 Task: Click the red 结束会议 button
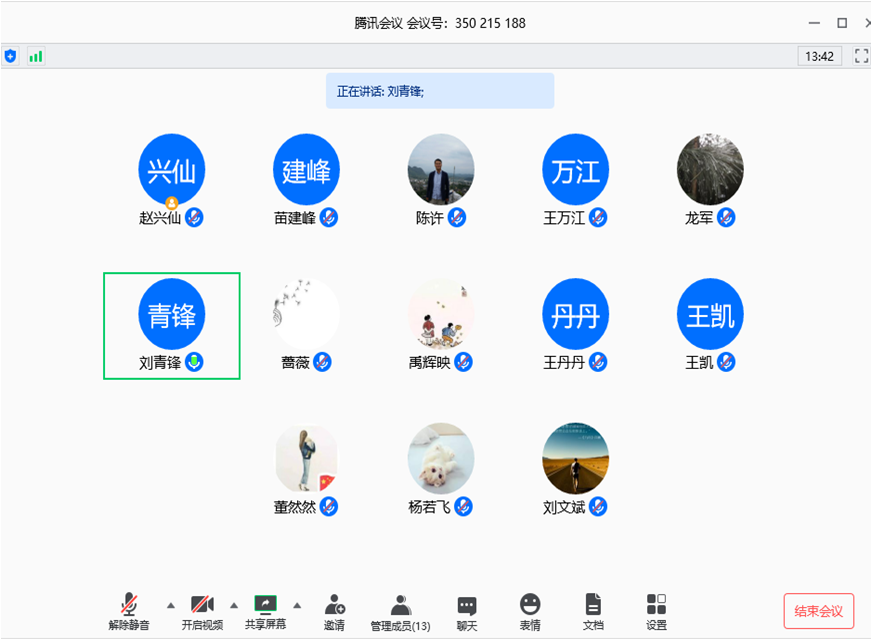pyautogui.click(x=819, y=611)
